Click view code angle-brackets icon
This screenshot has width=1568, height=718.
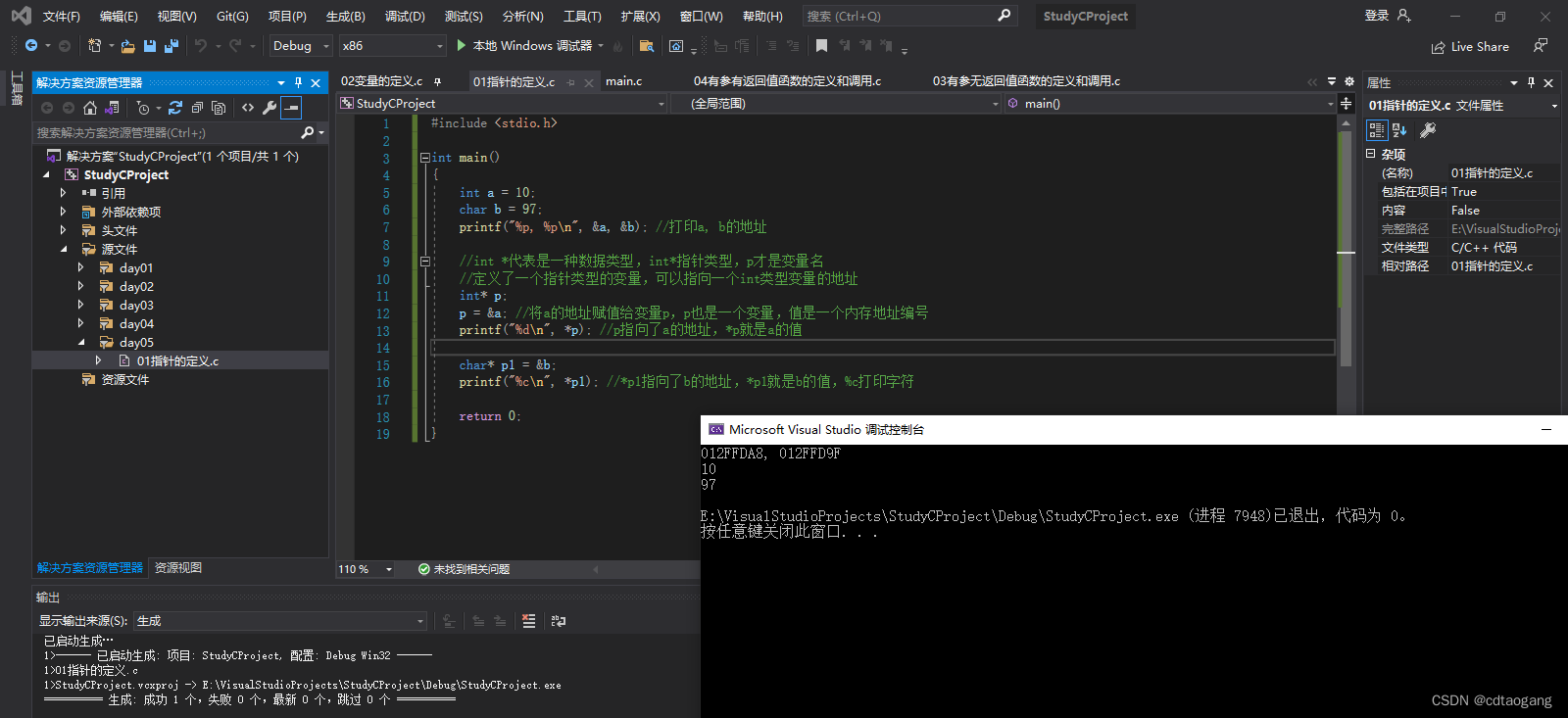pos(248,108)
